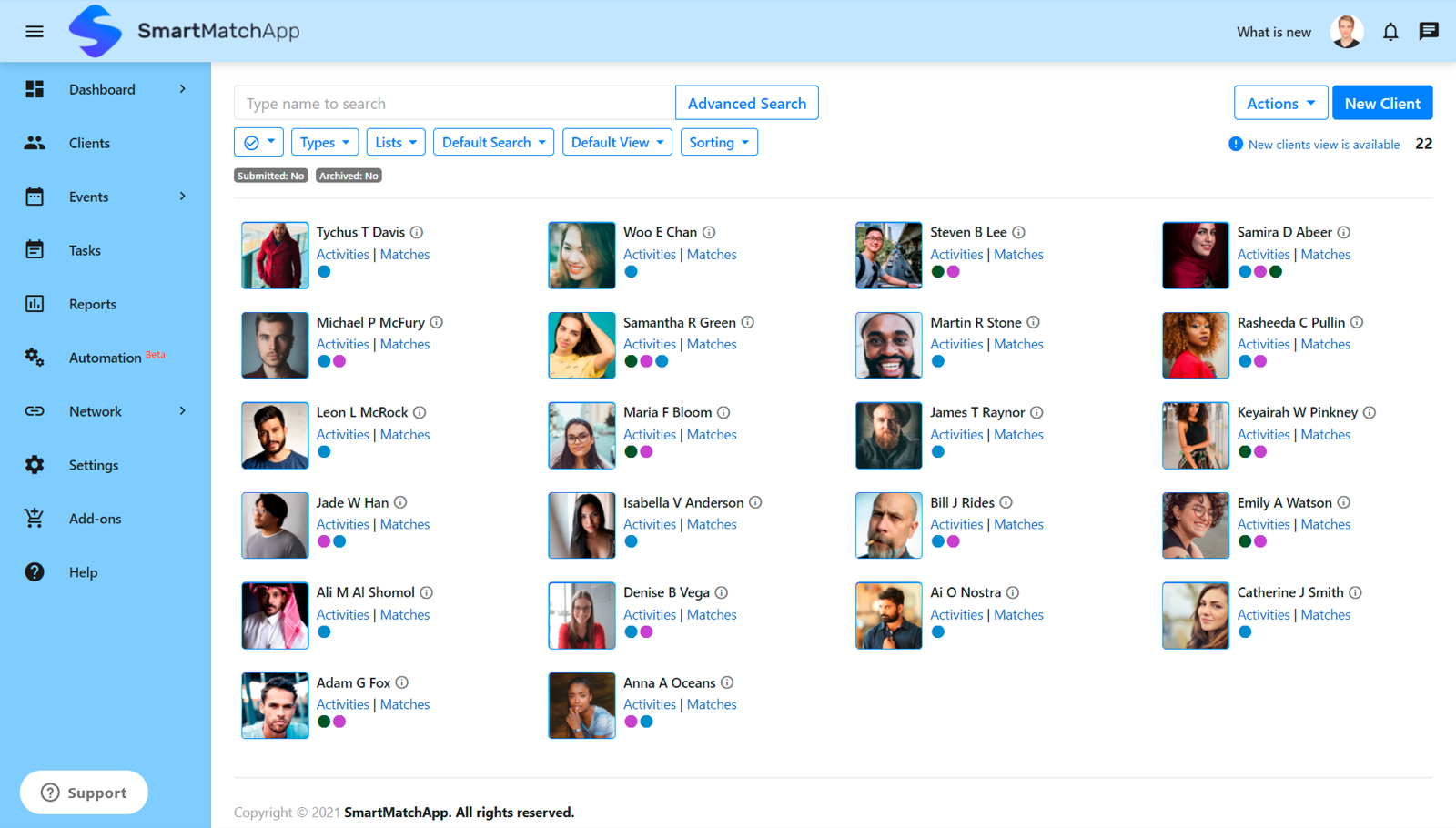Open the Clients section in the sidebar

click(89, 143)
